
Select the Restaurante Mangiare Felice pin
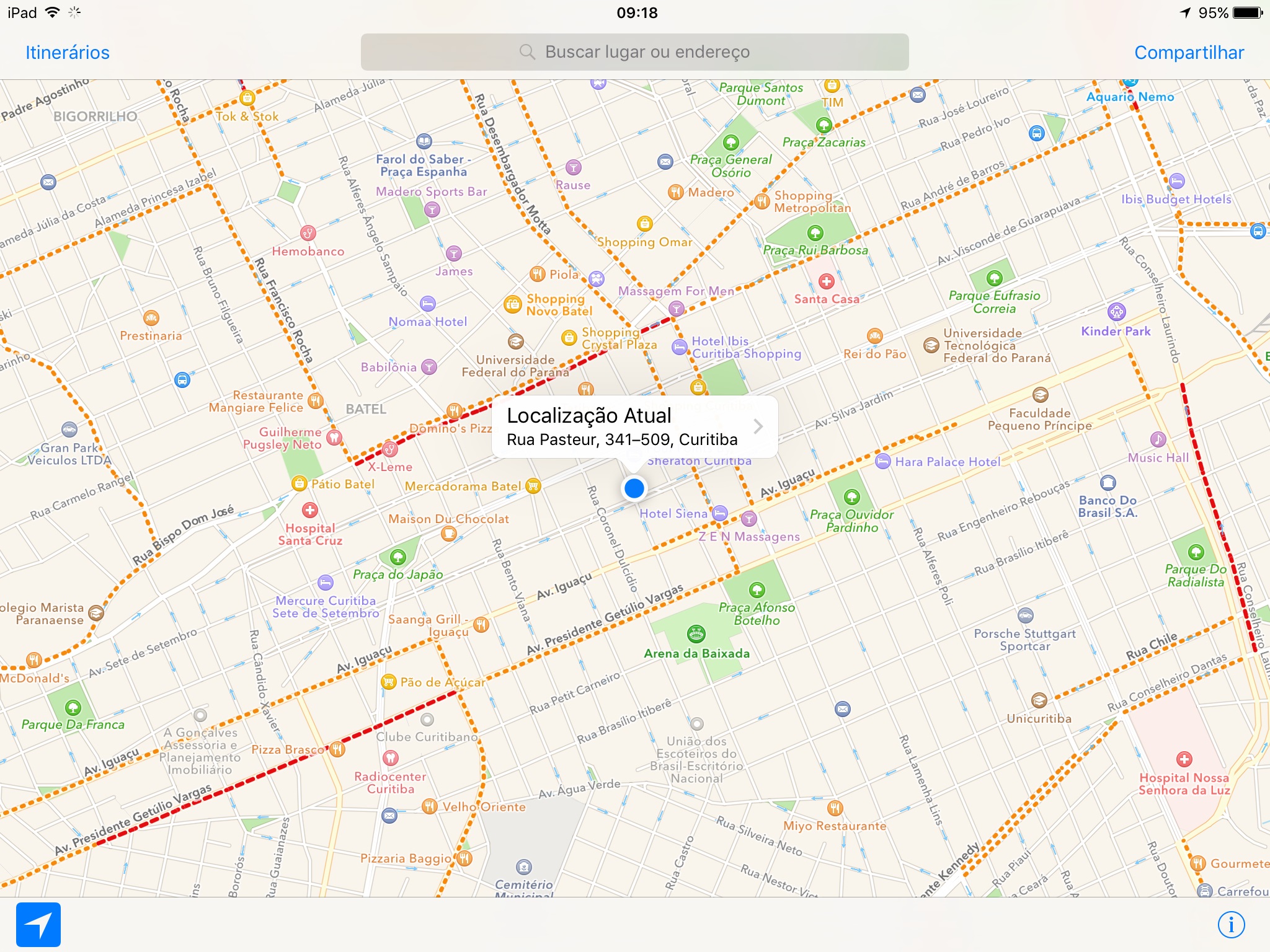coord(316,401)
